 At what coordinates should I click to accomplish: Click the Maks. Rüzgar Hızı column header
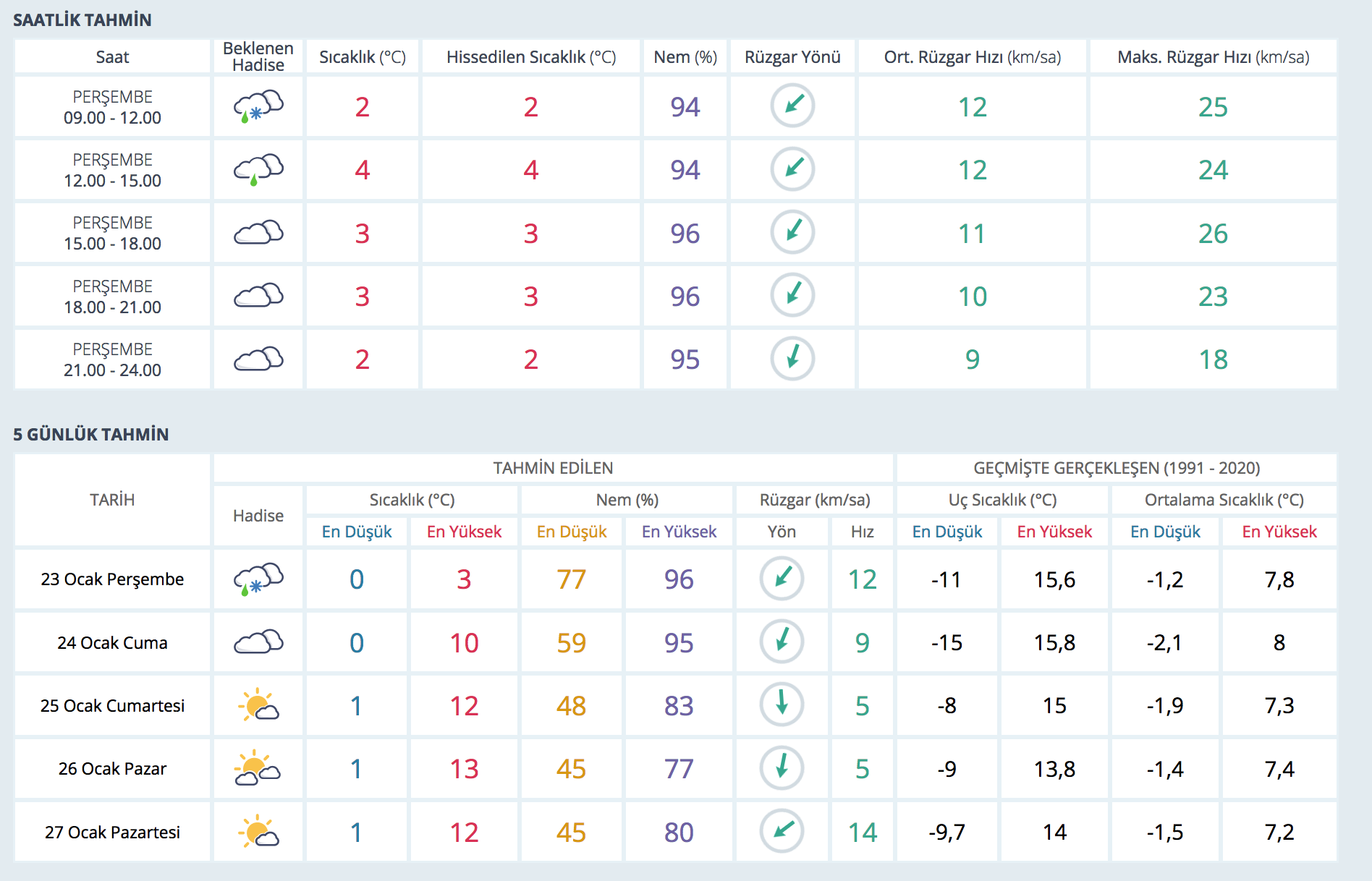[1213, 57]
